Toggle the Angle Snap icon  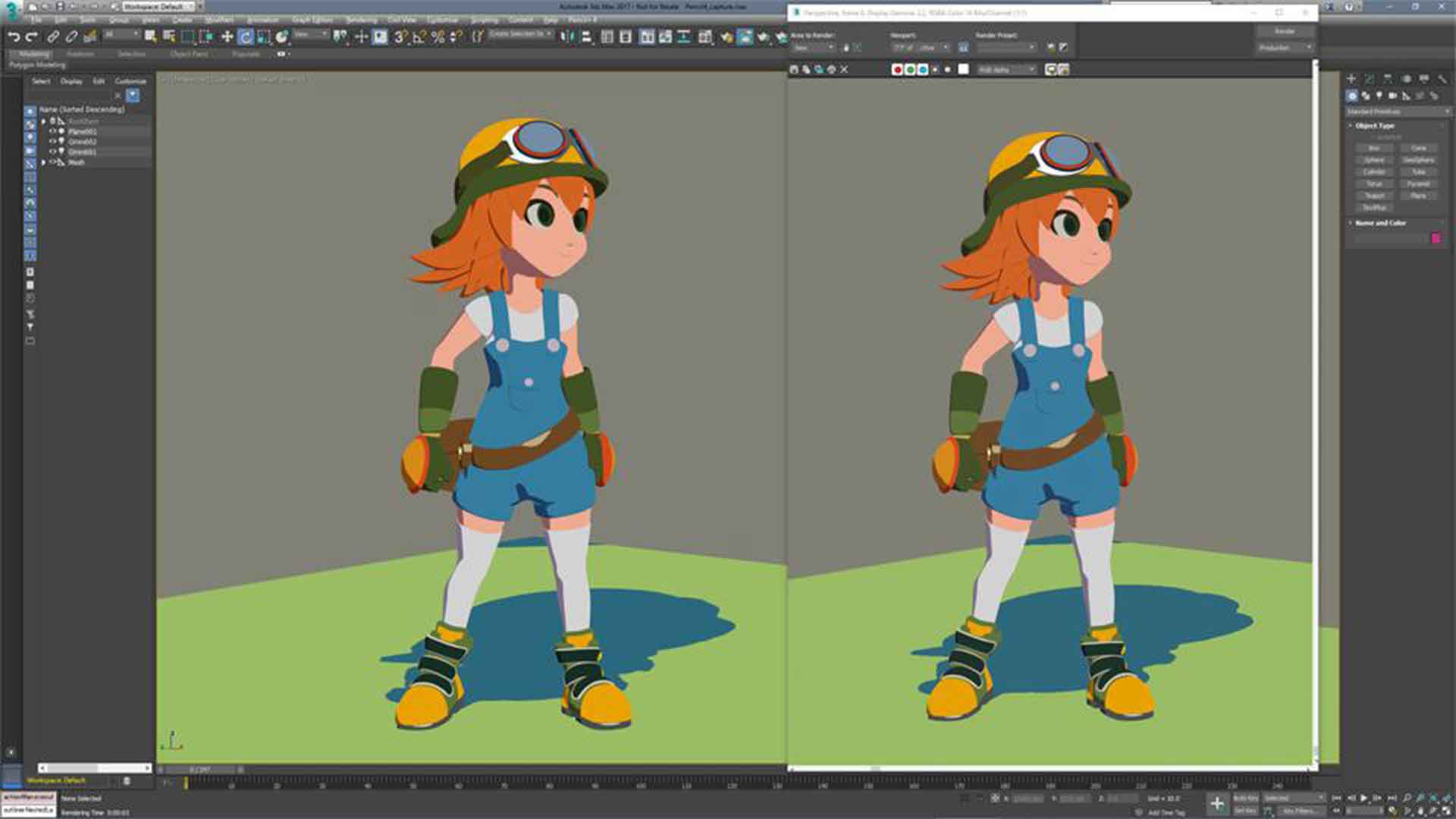point(419,36)
